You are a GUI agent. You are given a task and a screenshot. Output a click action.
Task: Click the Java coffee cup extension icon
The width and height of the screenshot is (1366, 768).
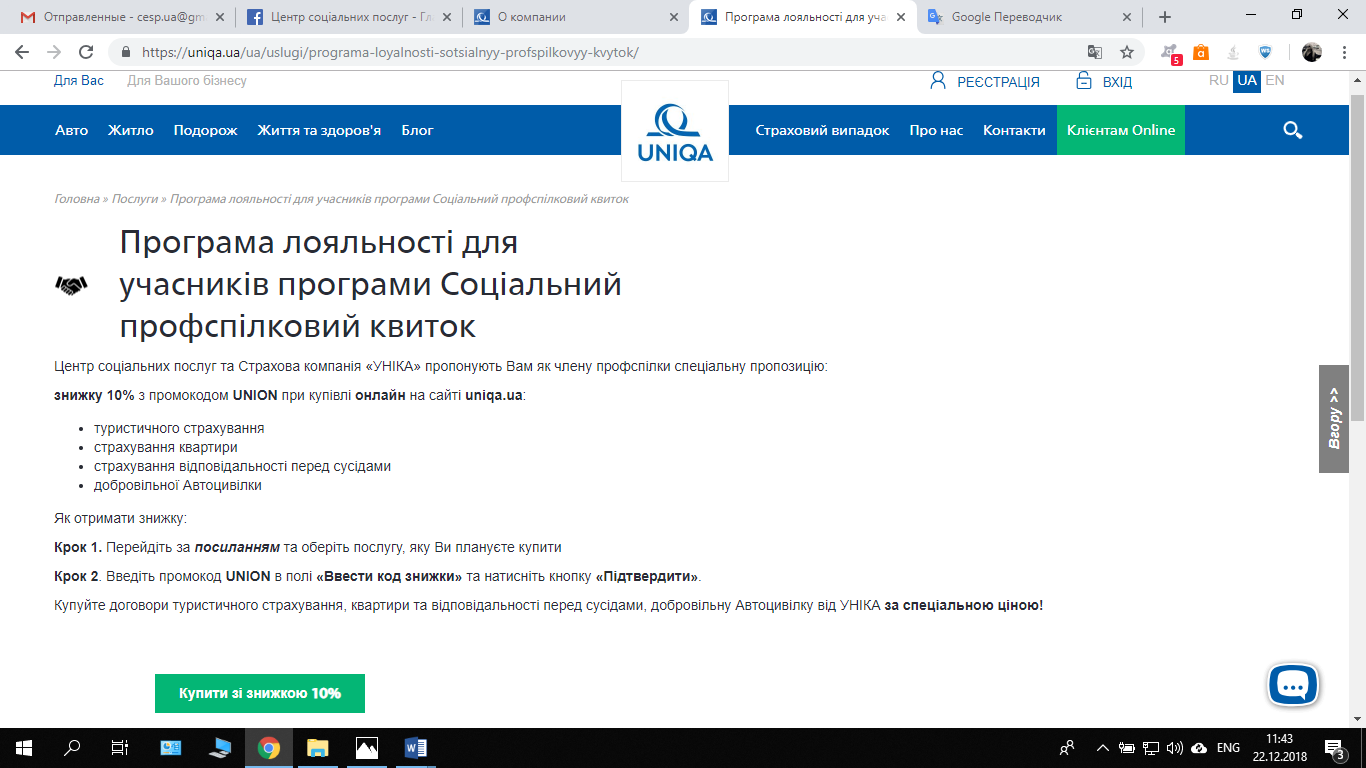[x=1233, y=52]
